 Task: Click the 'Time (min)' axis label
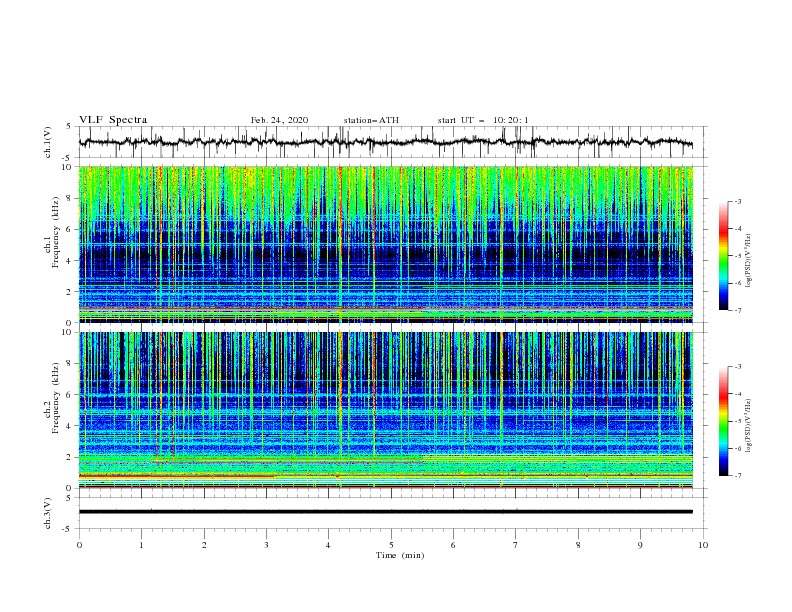coord(400,555)
